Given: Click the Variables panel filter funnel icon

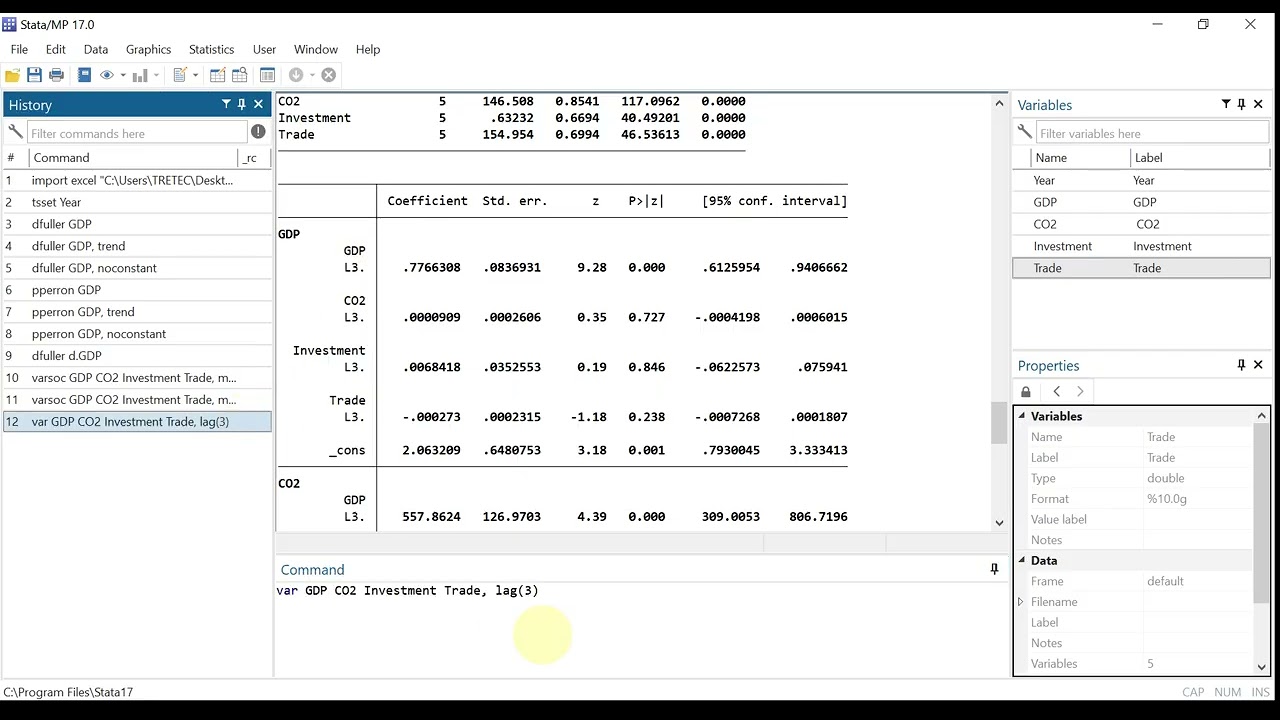Looking at the screenshot, I should (1226, 104).
